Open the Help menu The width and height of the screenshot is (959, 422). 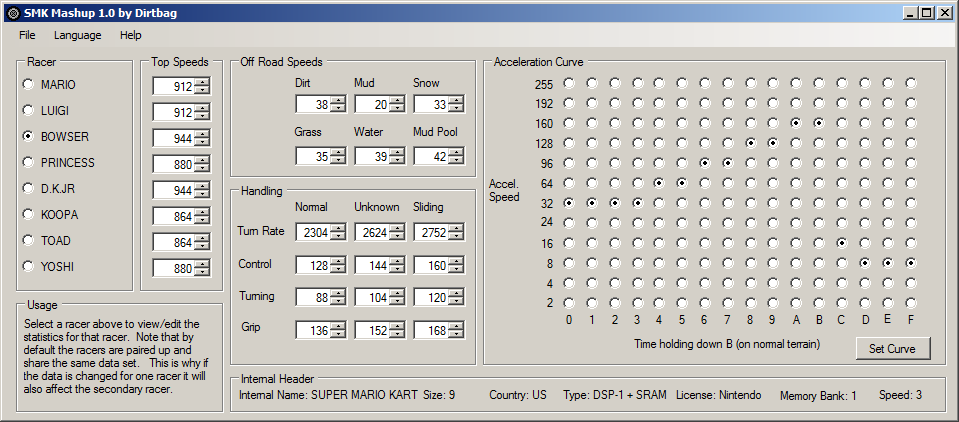click(x=130, y=35)
